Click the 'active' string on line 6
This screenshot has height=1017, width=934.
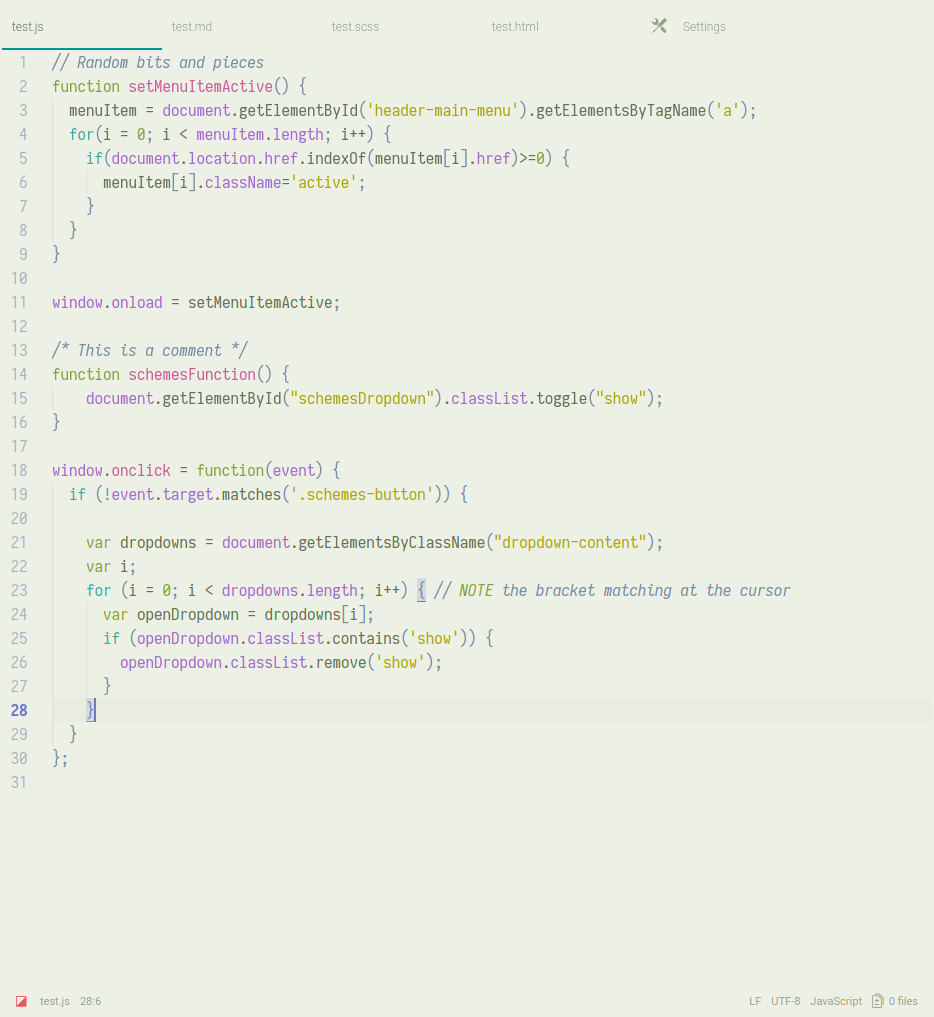click(x=324, y=182)
